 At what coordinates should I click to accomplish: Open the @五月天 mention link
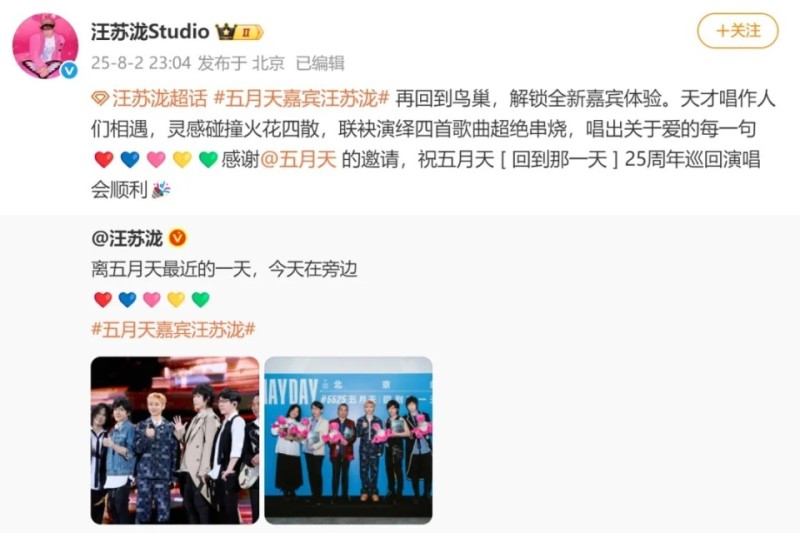coord(298,159)
